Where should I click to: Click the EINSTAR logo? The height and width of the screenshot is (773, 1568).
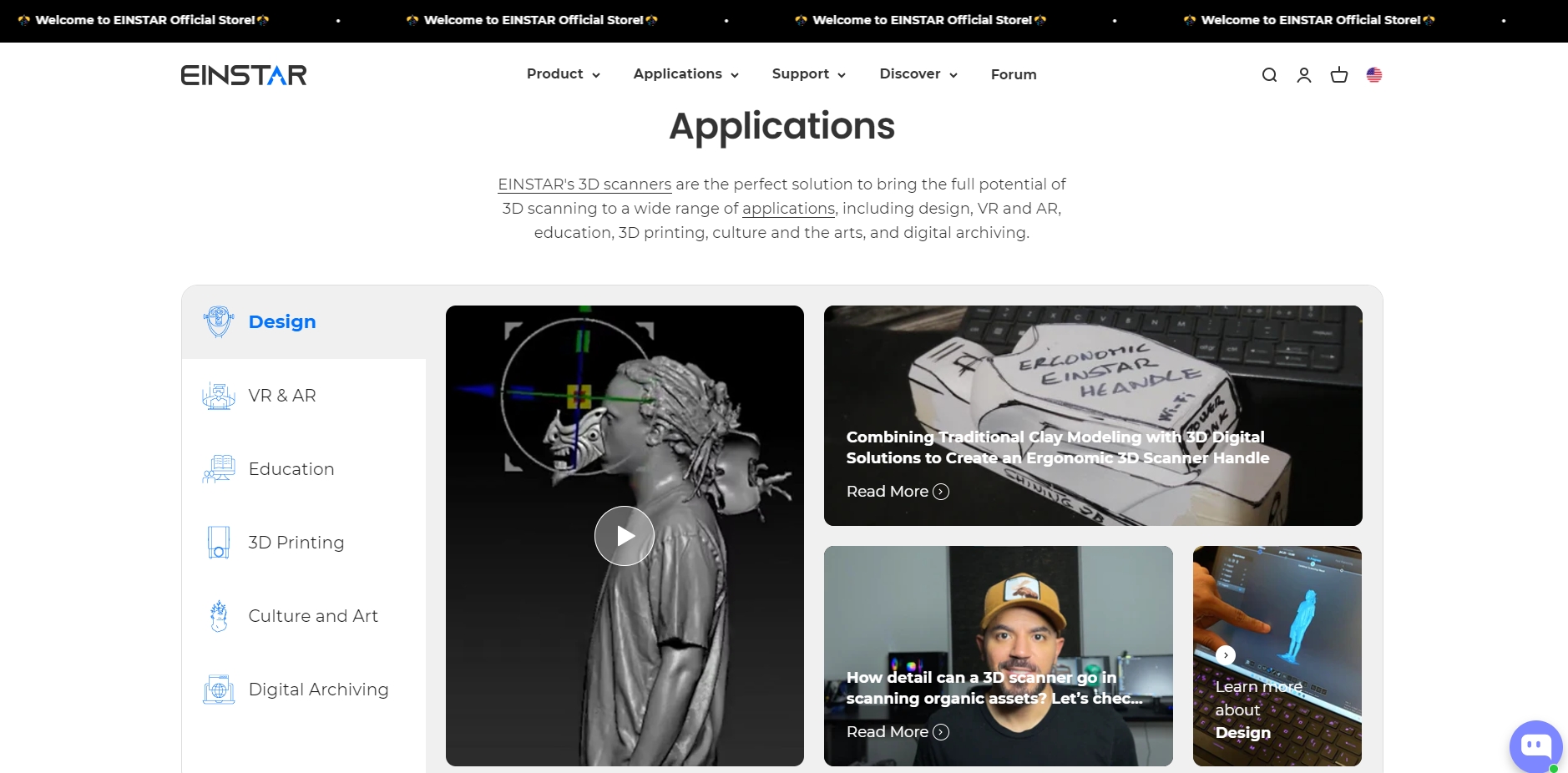pyautogui.click(x=244, y=75)
